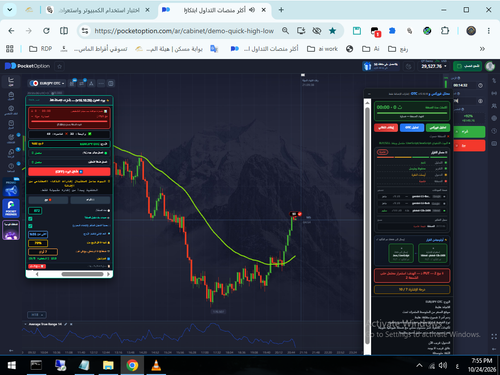Mute the audio icon on Pocket Option tab
The height and width of the screenshot is (375, 500).
tap(252, 10)
